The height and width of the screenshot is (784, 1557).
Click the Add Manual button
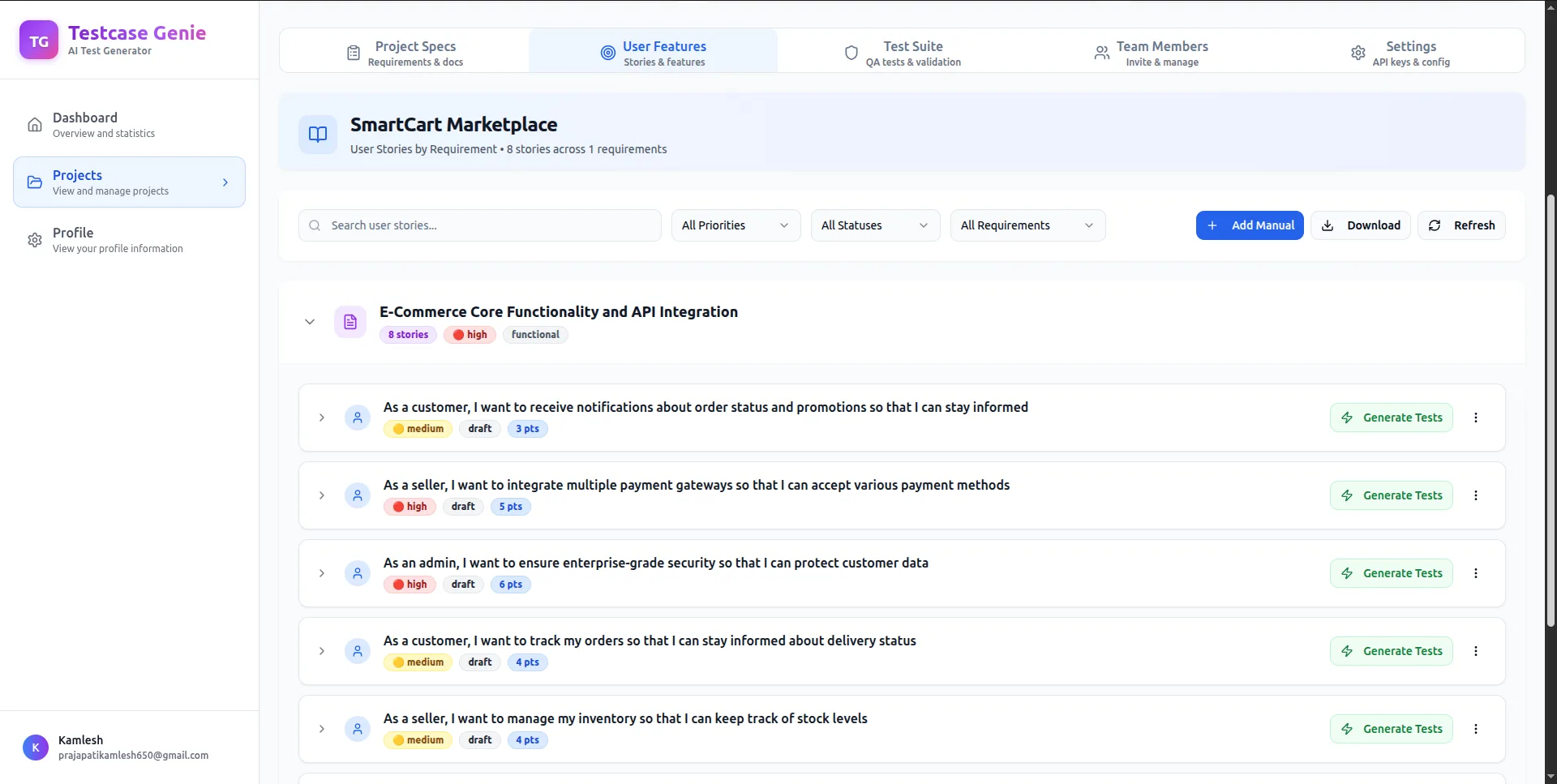(x=1250, y=225)
